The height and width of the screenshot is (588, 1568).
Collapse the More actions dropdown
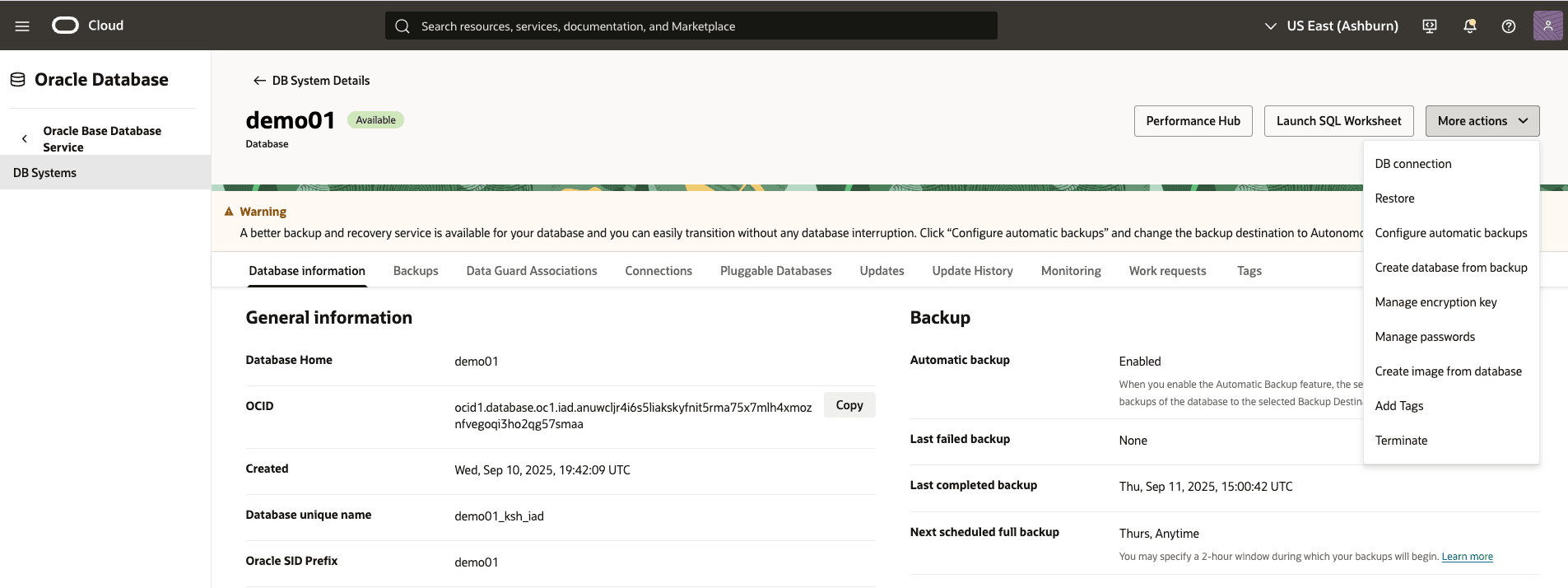point(1482,121)
